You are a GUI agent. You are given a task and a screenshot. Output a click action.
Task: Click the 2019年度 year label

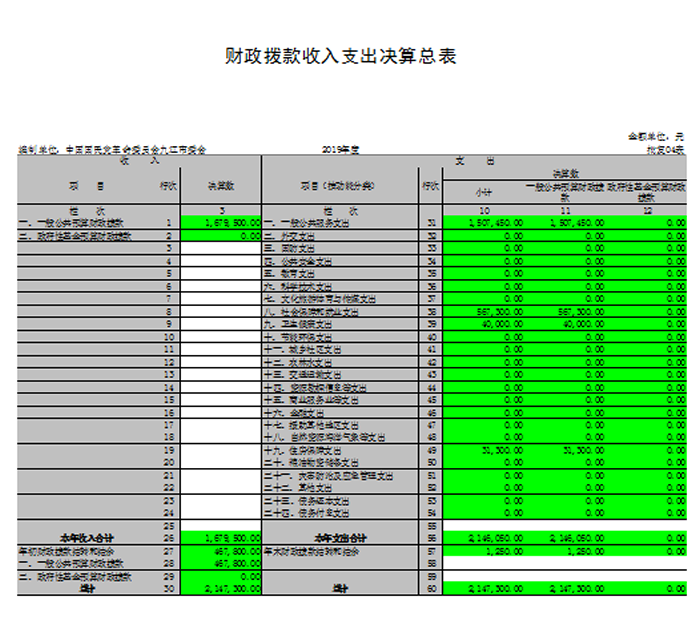(342, 149)
